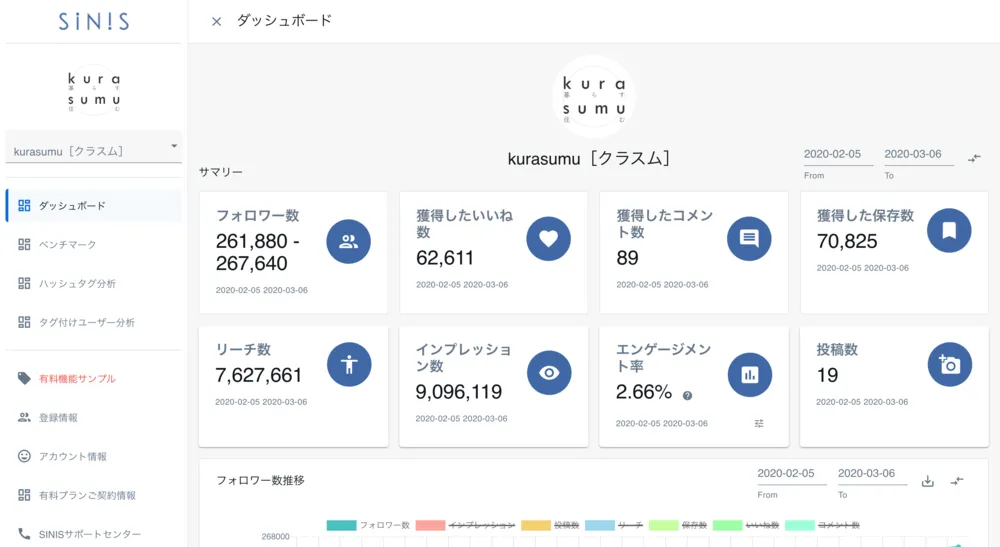Download the フォロワー数推移 chart data
Viewport: 1000px width, 547px height.
pos(928,481)
